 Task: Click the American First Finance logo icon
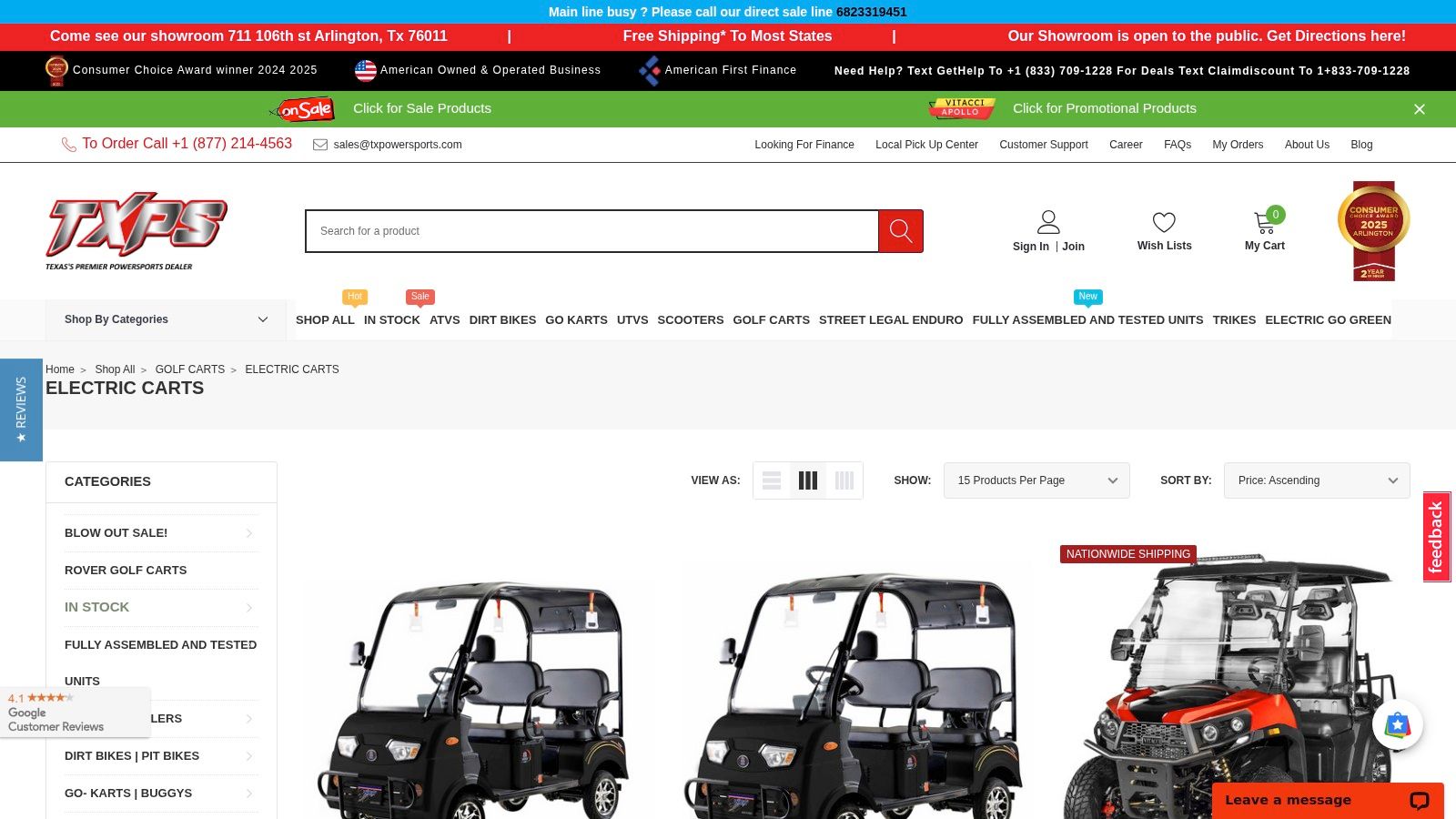point(650,70)
